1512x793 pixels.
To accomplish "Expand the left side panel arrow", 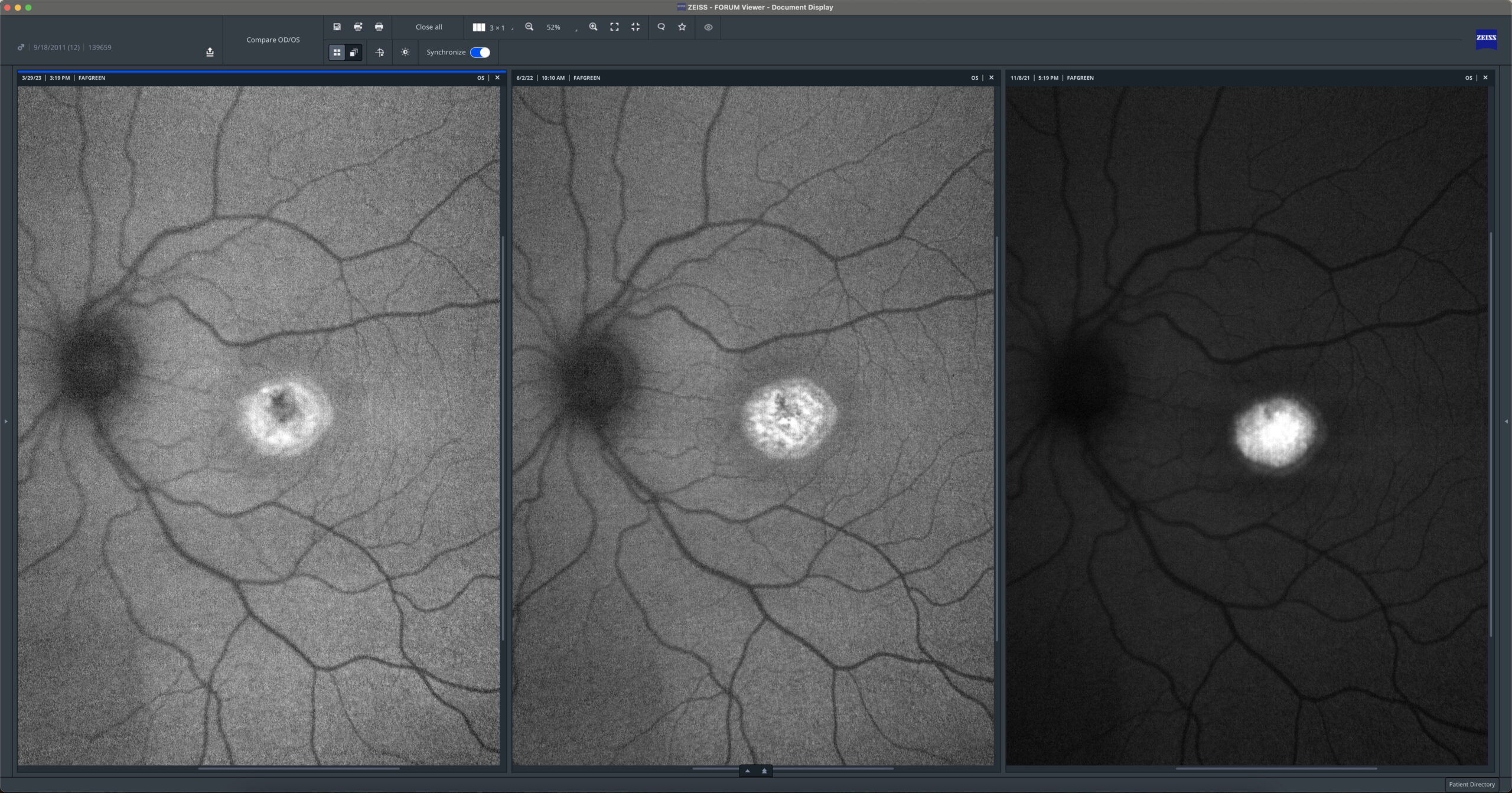I will click(x=6, y=421).
